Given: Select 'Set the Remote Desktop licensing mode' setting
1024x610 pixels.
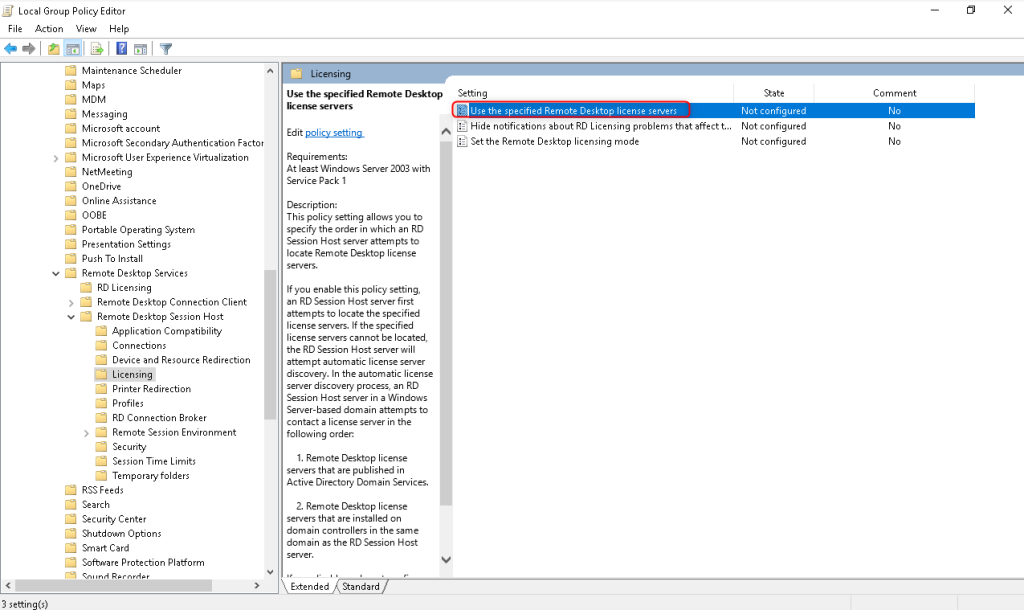Looking at the screenshot, I should coord(554,141).
